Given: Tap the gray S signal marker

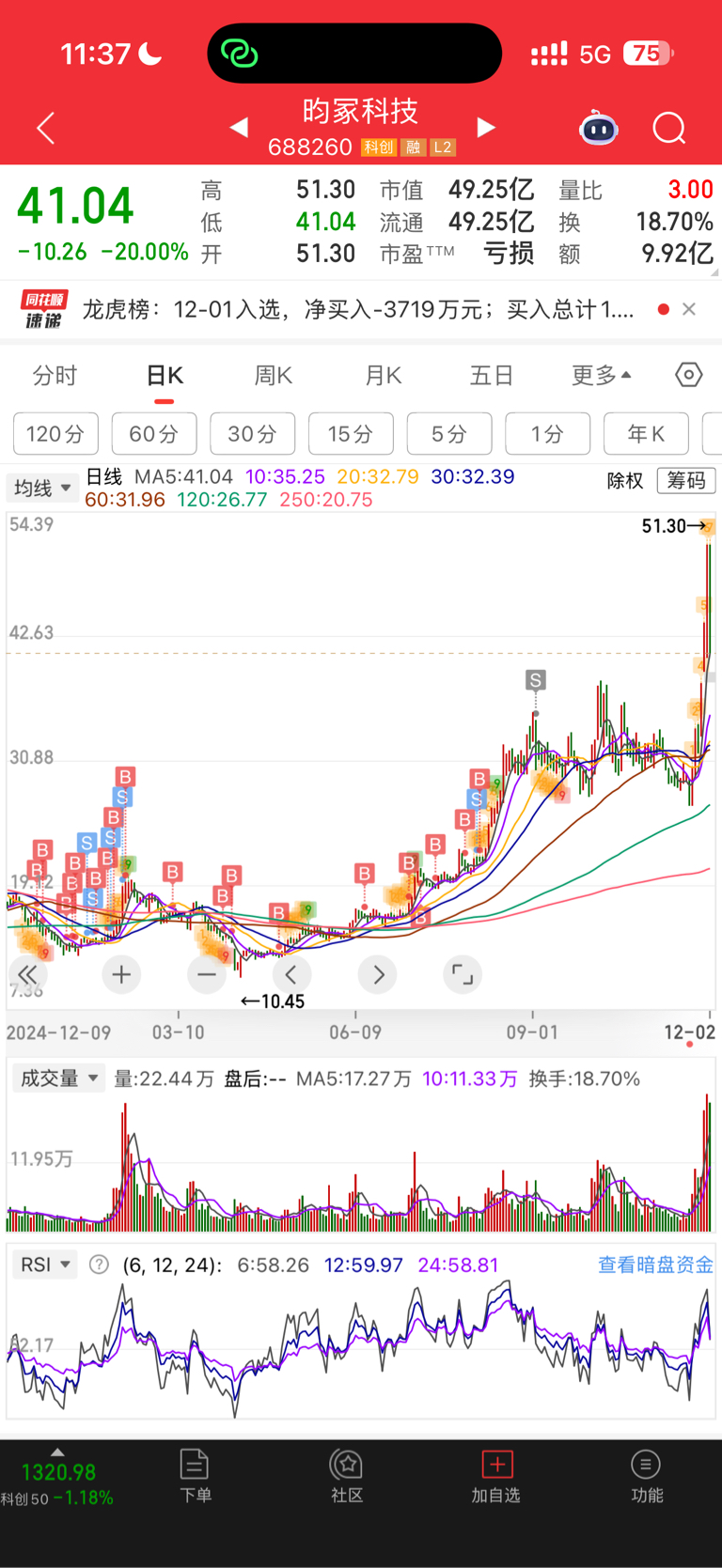Looking at the screenshot, I should 535,680.
